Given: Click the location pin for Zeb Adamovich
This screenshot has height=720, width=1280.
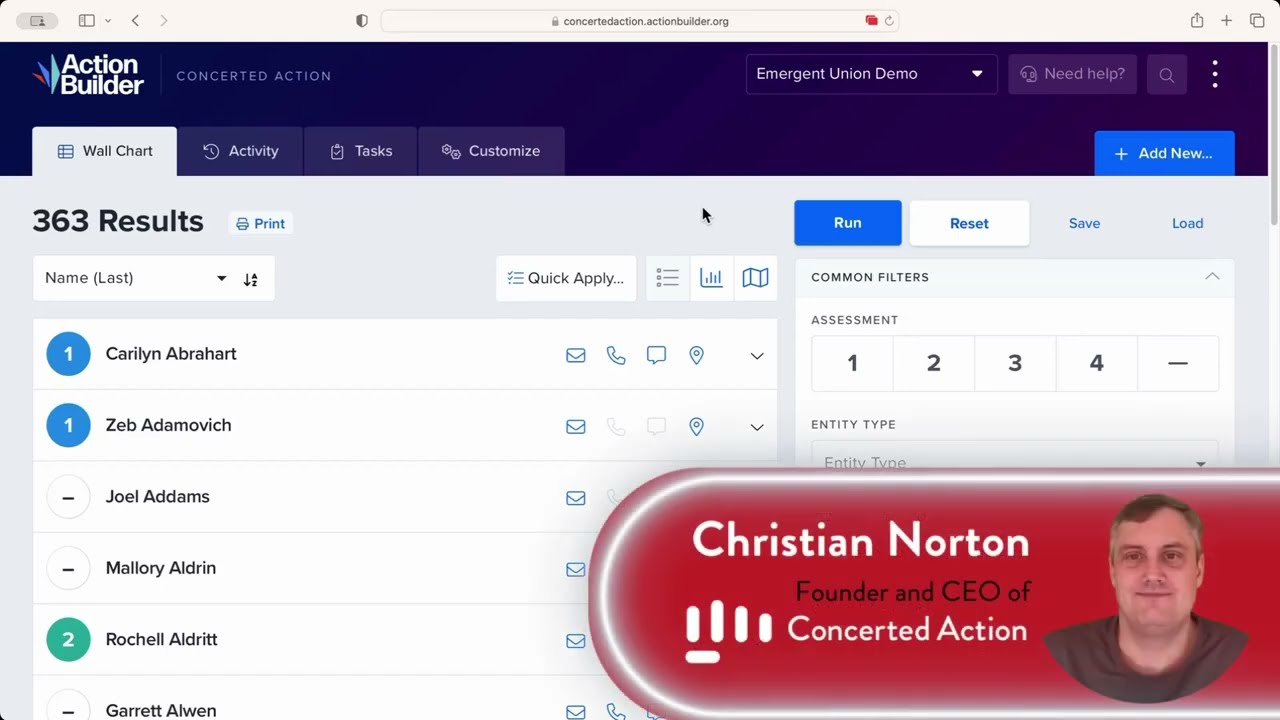Looking at the screenshot, I should [x=696, y=427].
